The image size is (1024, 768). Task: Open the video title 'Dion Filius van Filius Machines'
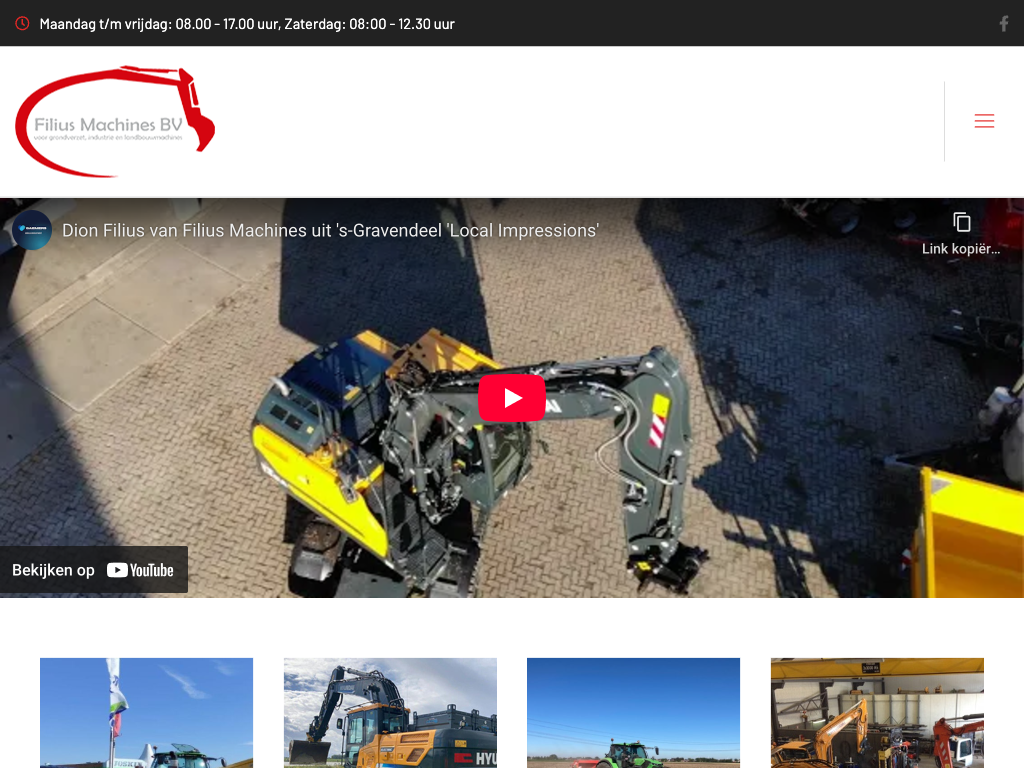330,230
